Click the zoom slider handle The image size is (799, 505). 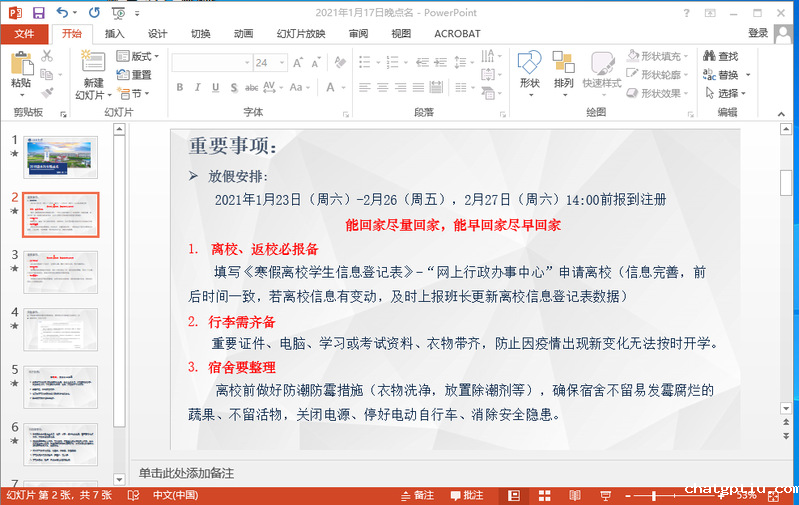click(654, 495)
